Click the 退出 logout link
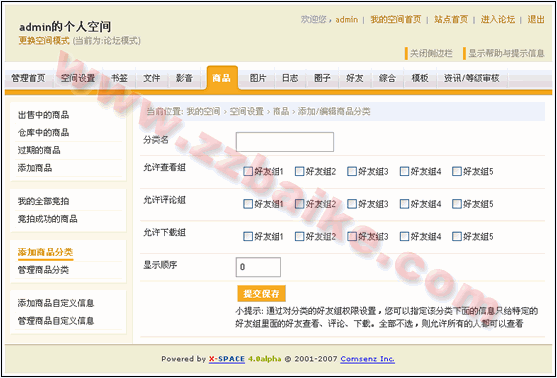The width and height of the screenshot is (557, 378). coord(536,20)
